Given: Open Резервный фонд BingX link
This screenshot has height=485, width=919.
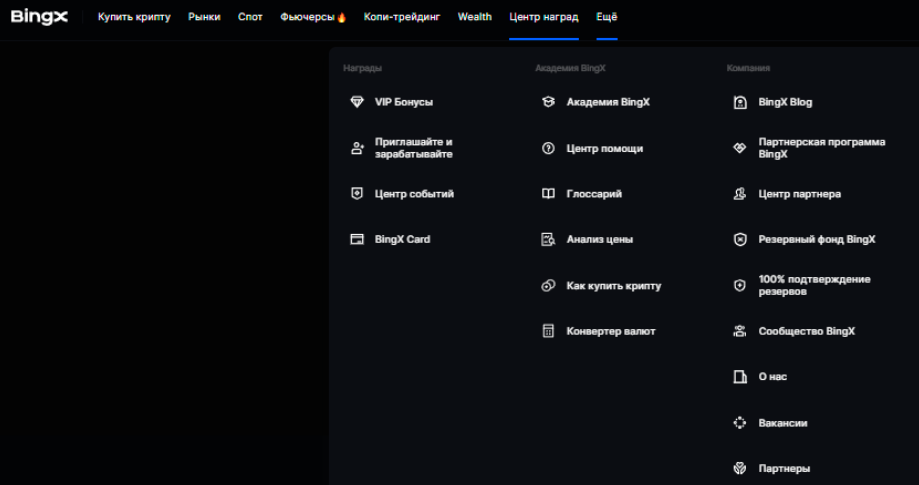Looking at the screenshot, I should click(817, 240).
